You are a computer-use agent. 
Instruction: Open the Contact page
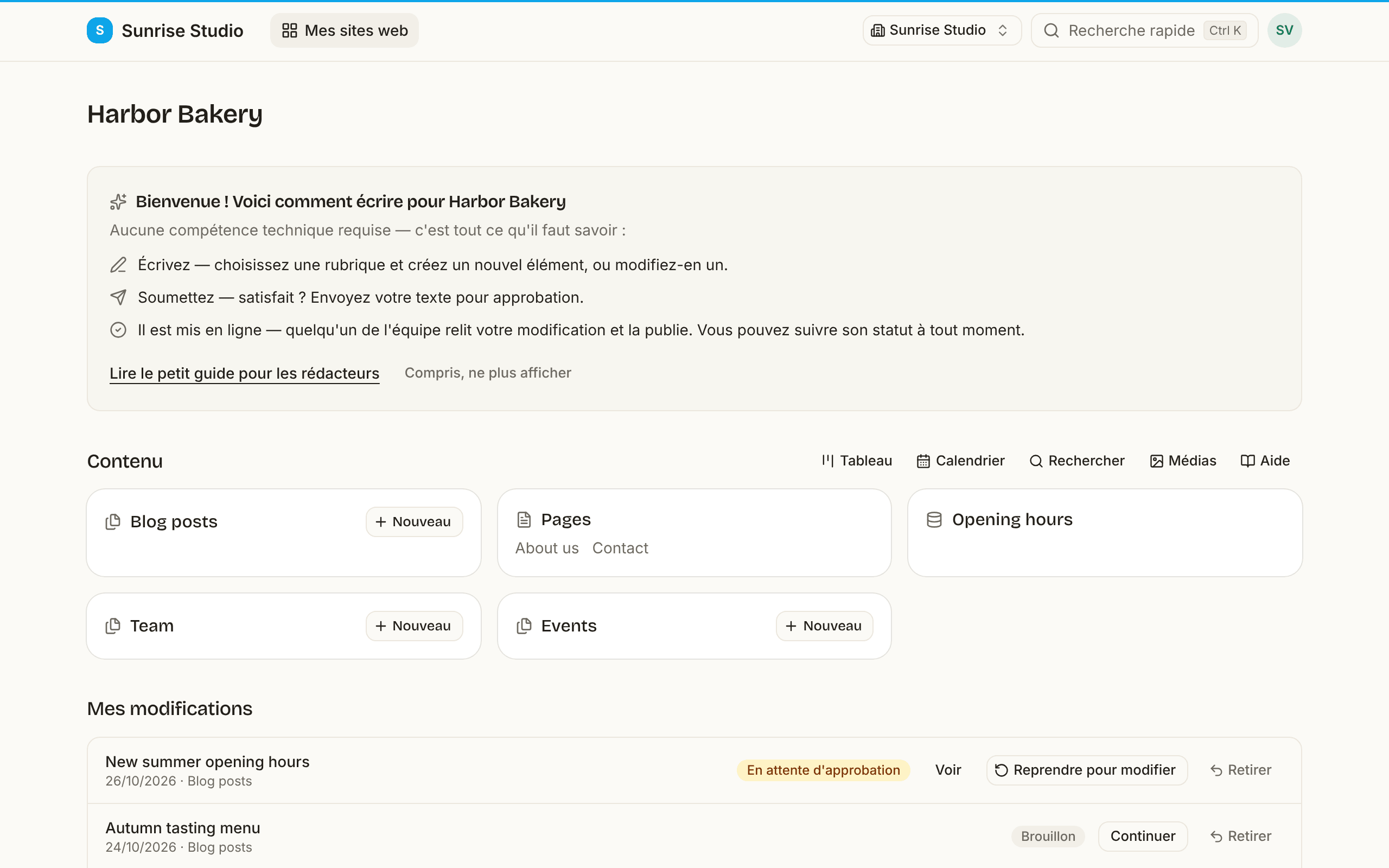(620, 548)
